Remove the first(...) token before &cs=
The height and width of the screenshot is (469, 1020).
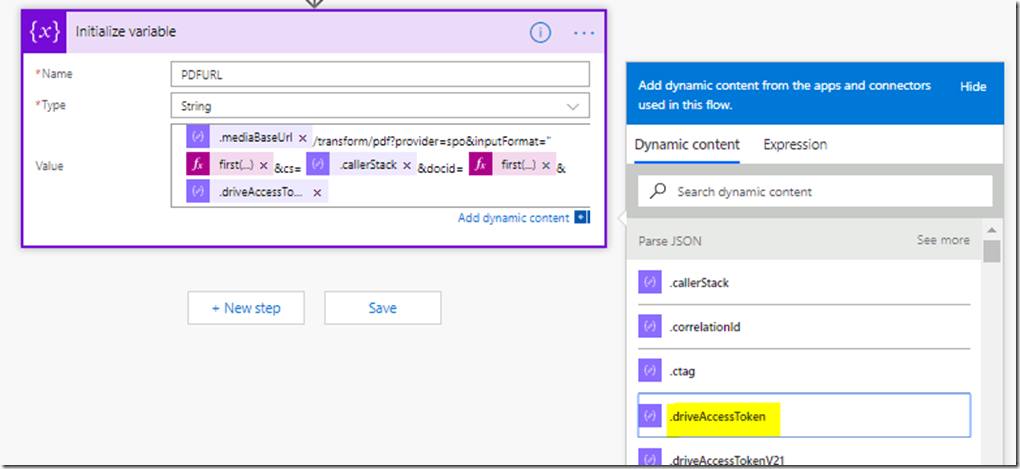pyautogui.click(x=263, y=166)
